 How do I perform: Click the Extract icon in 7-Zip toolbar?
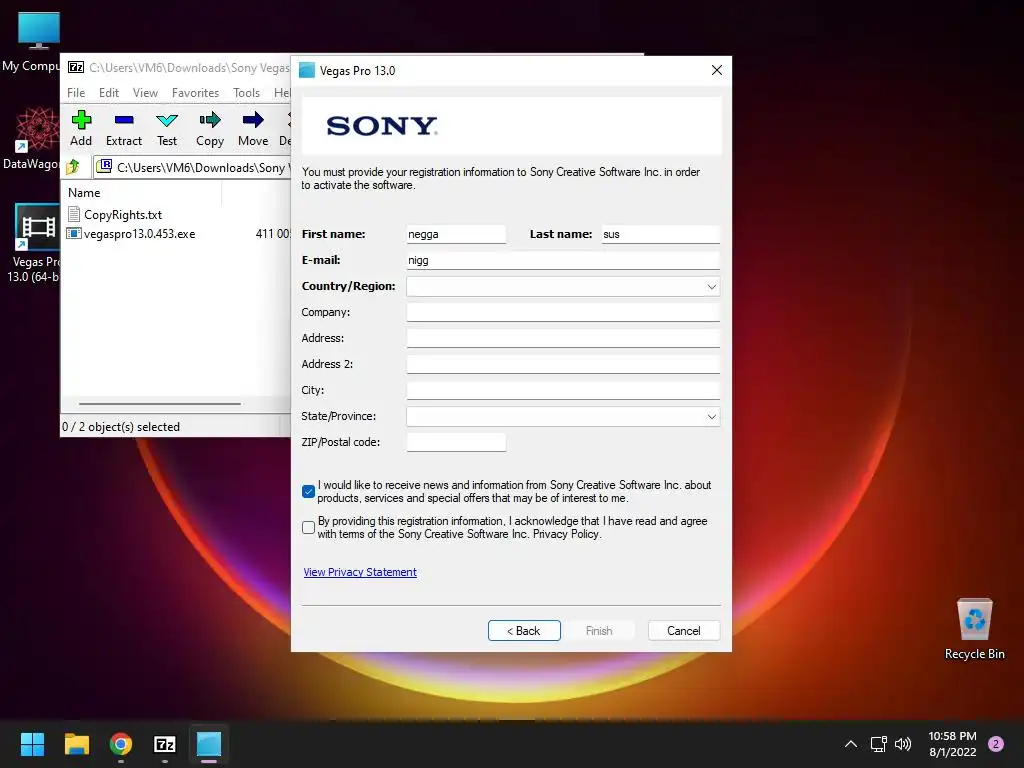[x=123, y=128]
